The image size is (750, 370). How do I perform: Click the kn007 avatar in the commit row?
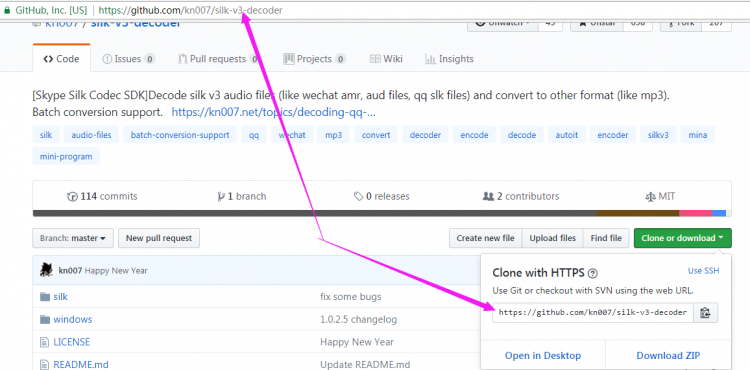pyautogui.click(x=46, y=270)
